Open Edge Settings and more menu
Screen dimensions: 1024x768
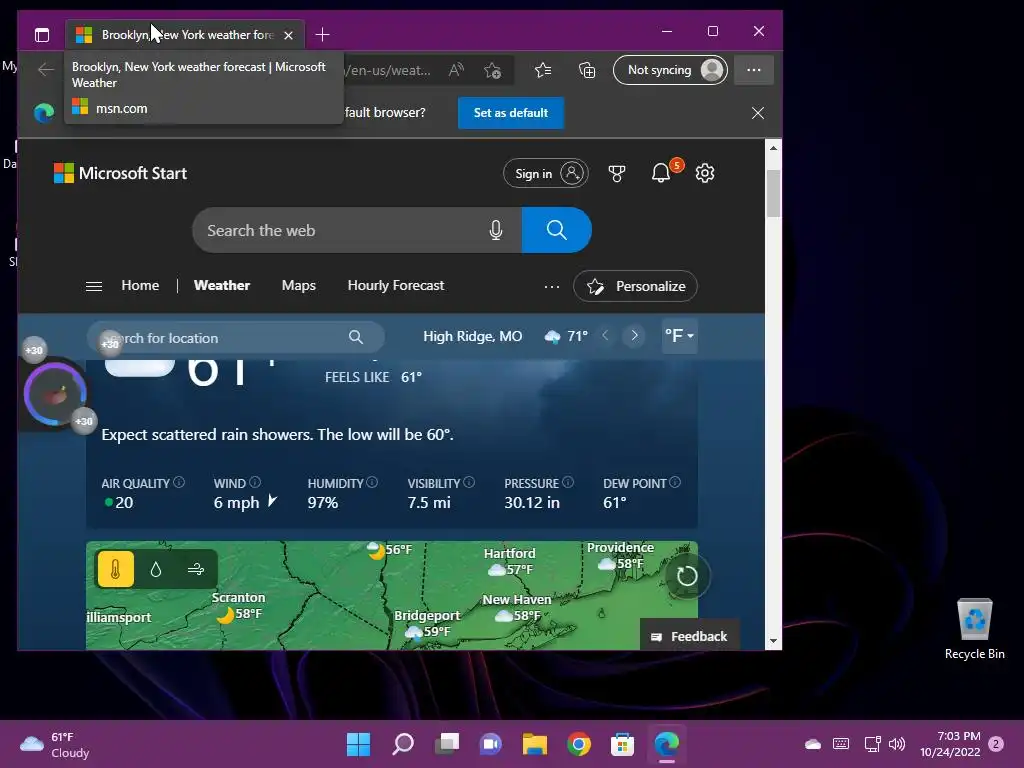point(754,70)
